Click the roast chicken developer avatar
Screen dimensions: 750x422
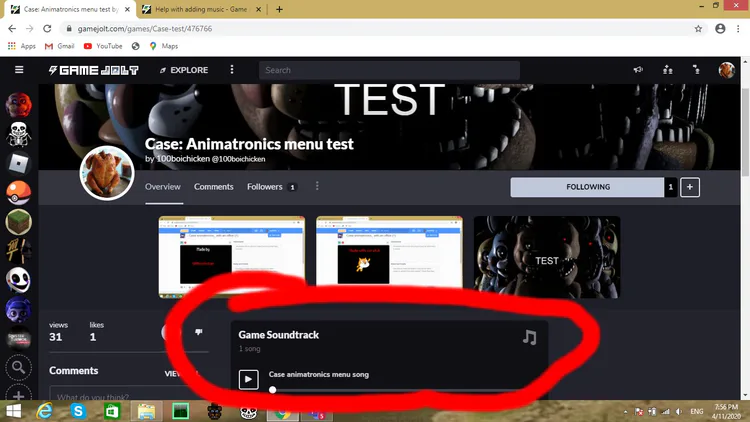pyautogui.click(x=107, y=173)
